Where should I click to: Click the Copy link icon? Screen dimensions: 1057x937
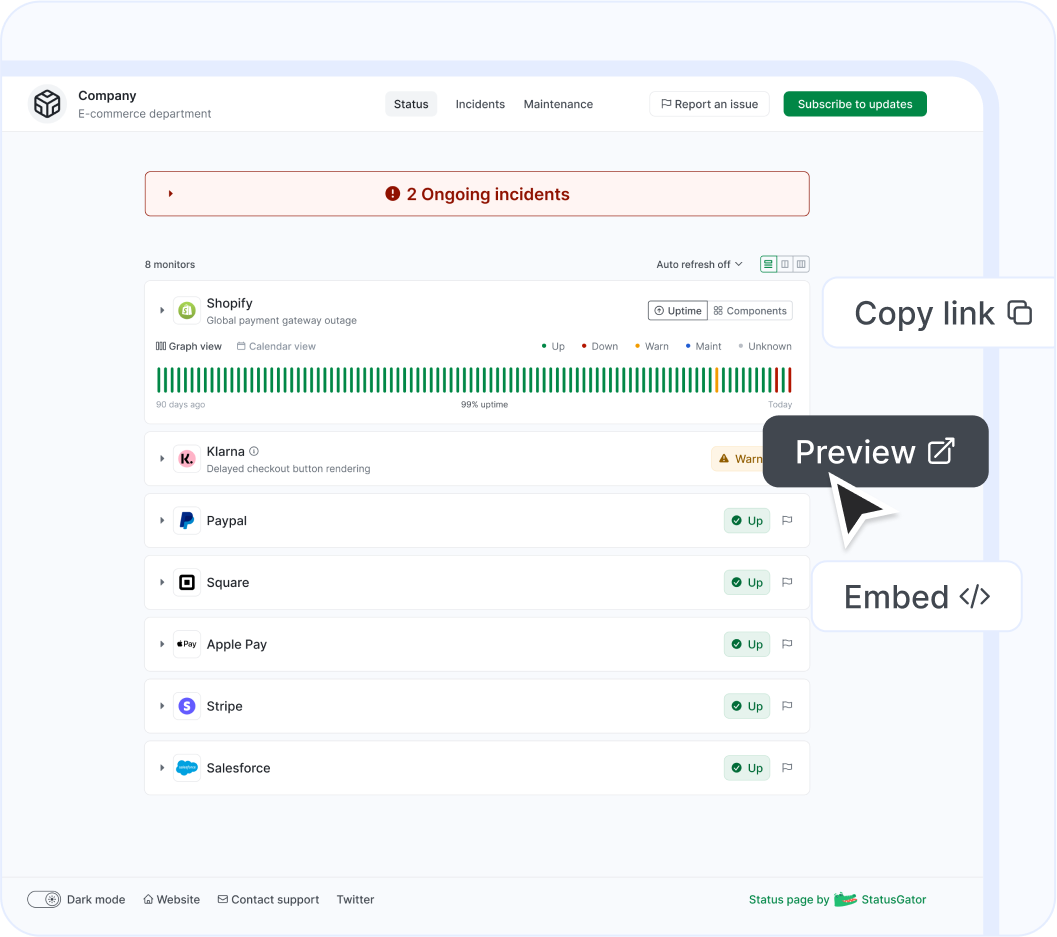point(1021,312)
